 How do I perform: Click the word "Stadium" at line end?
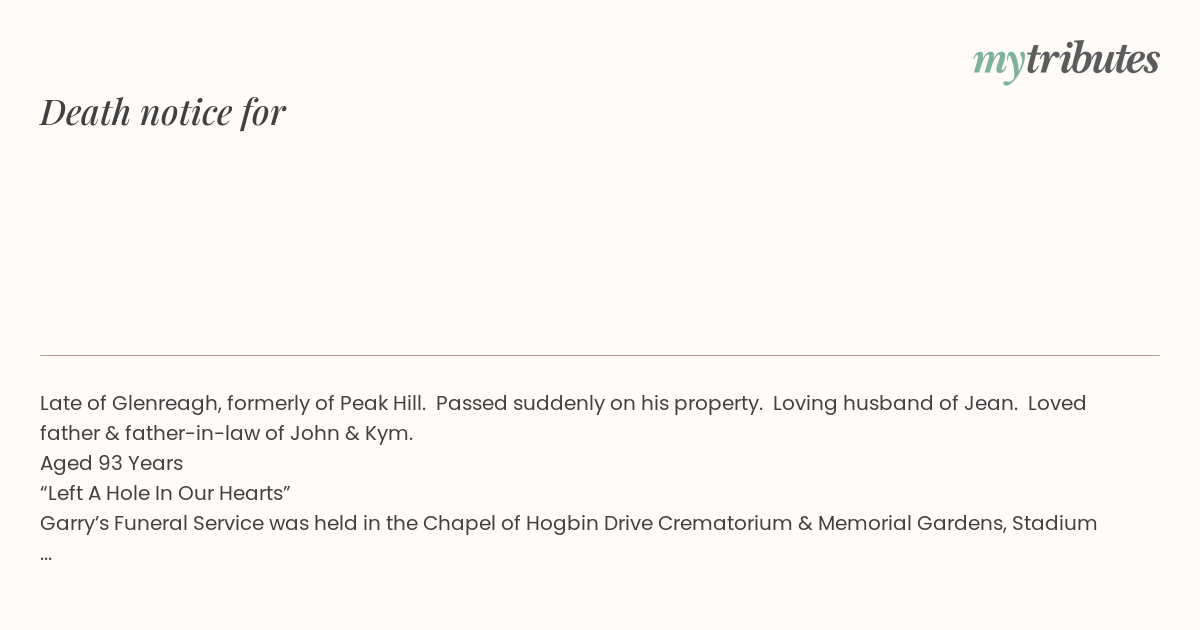(x=1054, y=524)
